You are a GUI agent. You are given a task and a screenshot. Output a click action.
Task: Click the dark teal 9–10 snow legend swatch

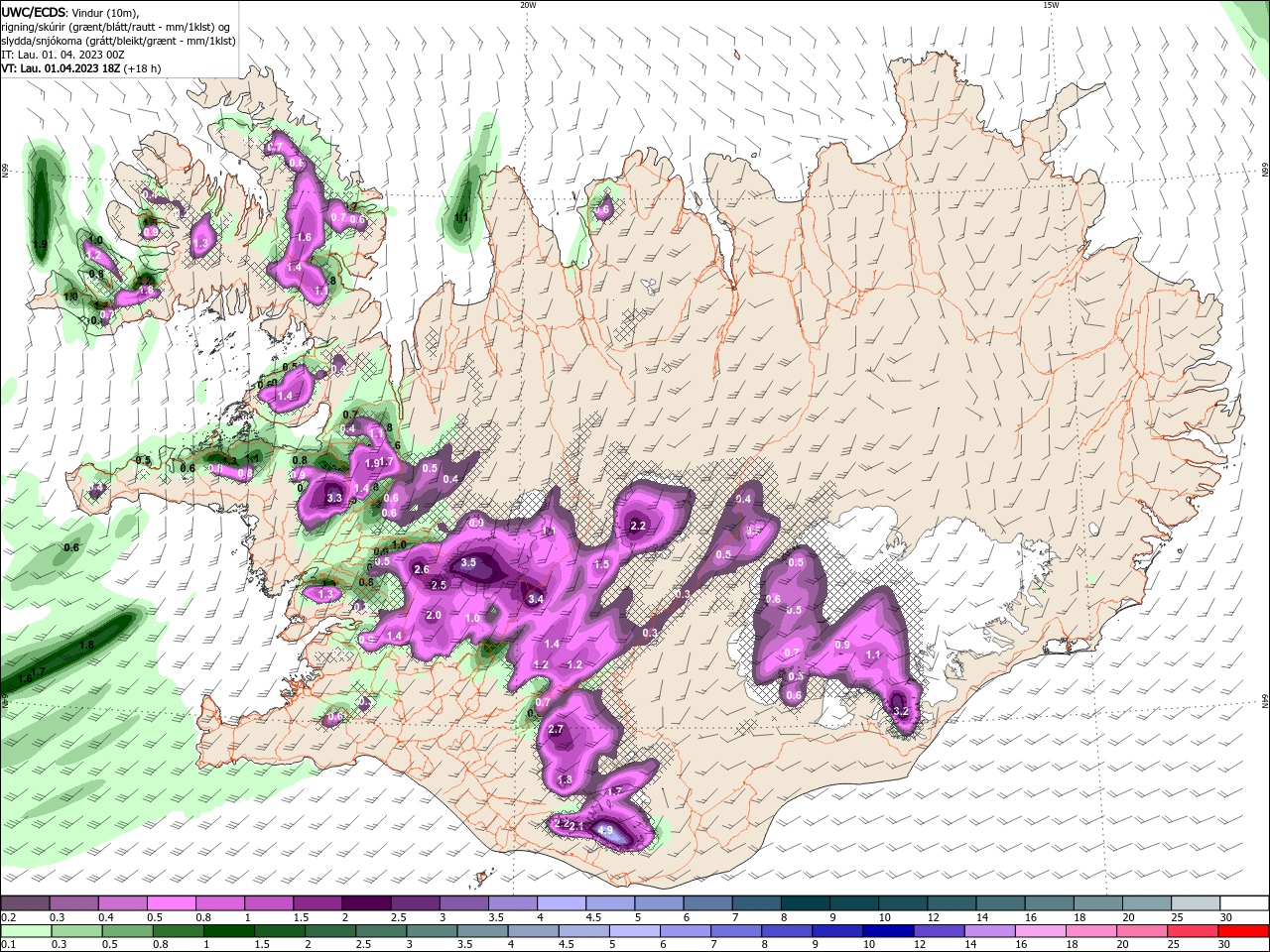854,903
